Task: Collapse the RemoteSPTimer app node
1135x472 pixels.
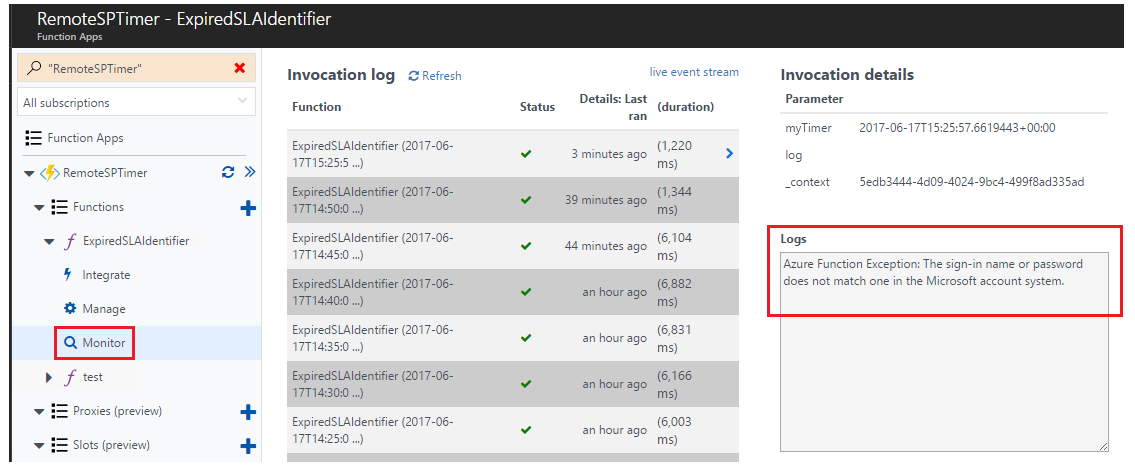Action: [29, 174]
